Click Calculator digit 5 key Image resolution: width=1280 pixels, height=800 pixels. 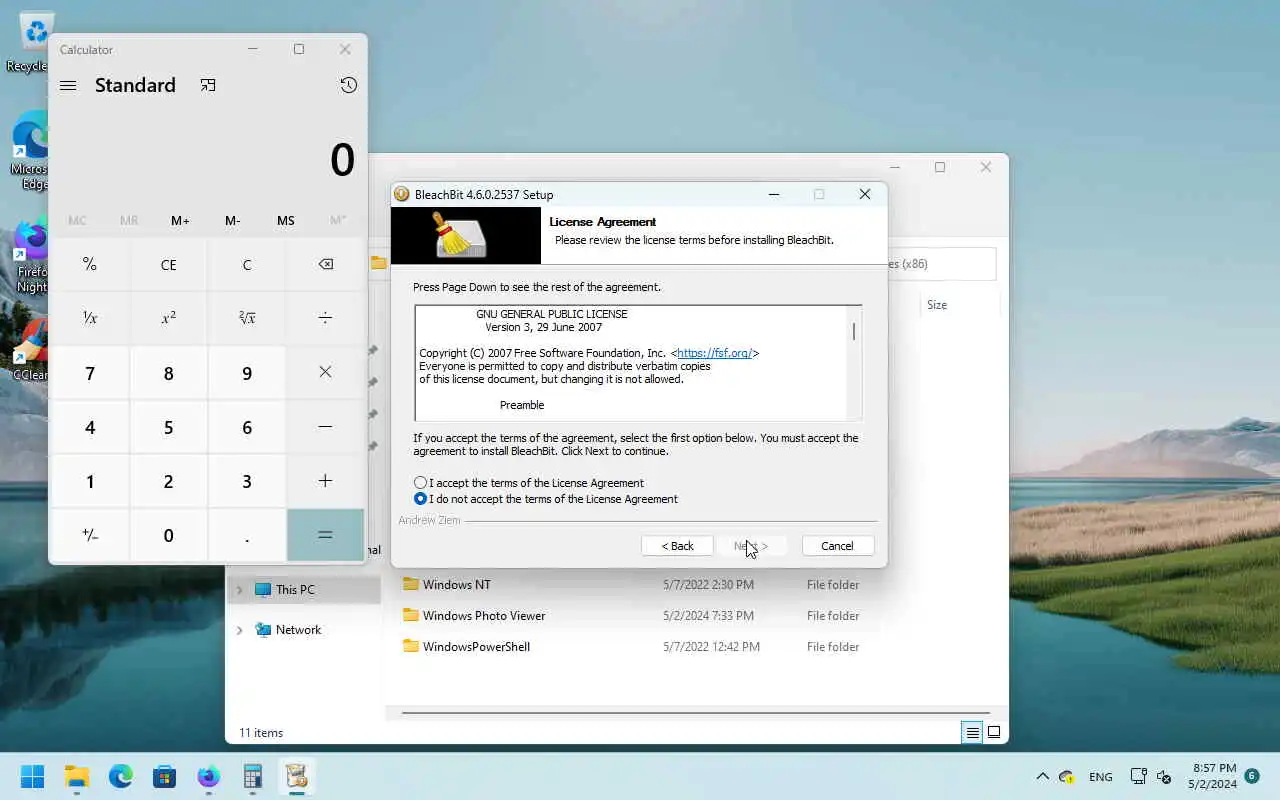tap(168, 427)
